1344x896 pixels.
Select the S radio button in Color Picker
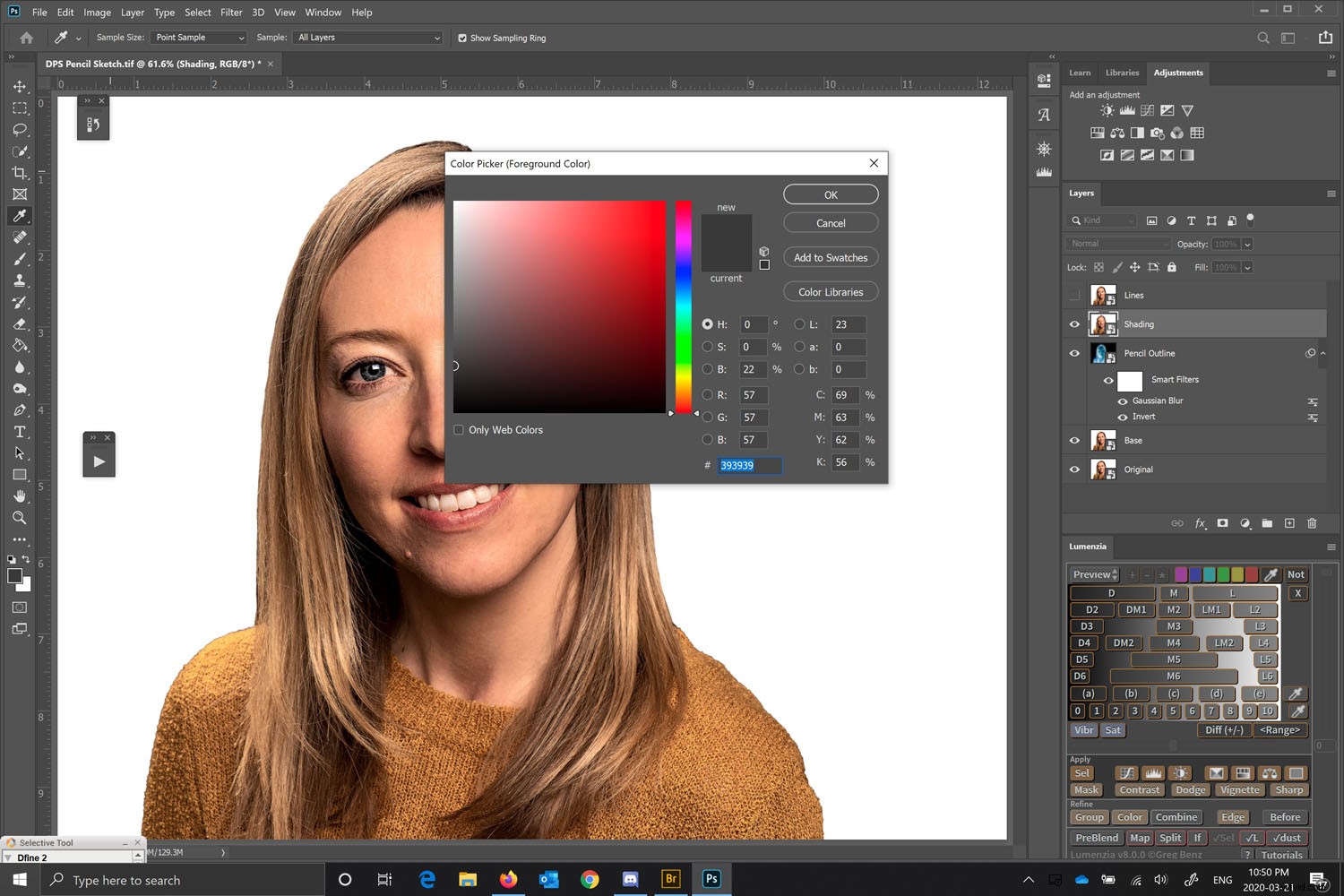[708, 347]
